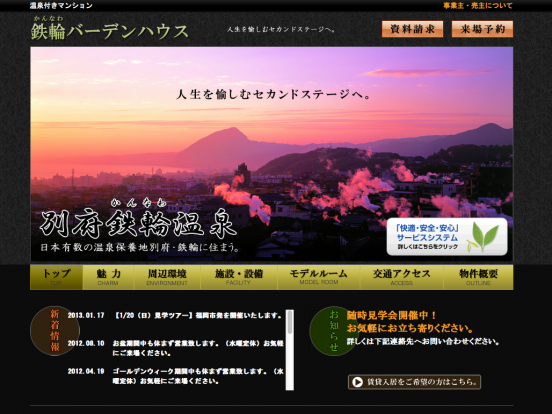Click the green leaf icon on banner
The height and width of the screenshot is (414, 552).
[484, 237]
